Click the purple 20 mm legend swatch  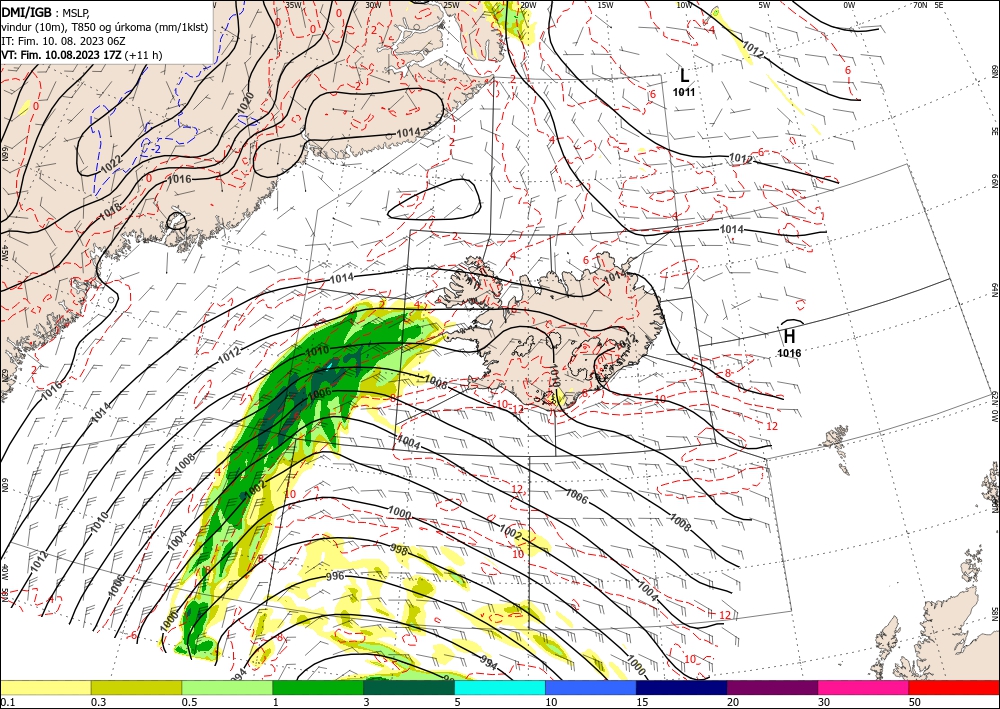772,687
